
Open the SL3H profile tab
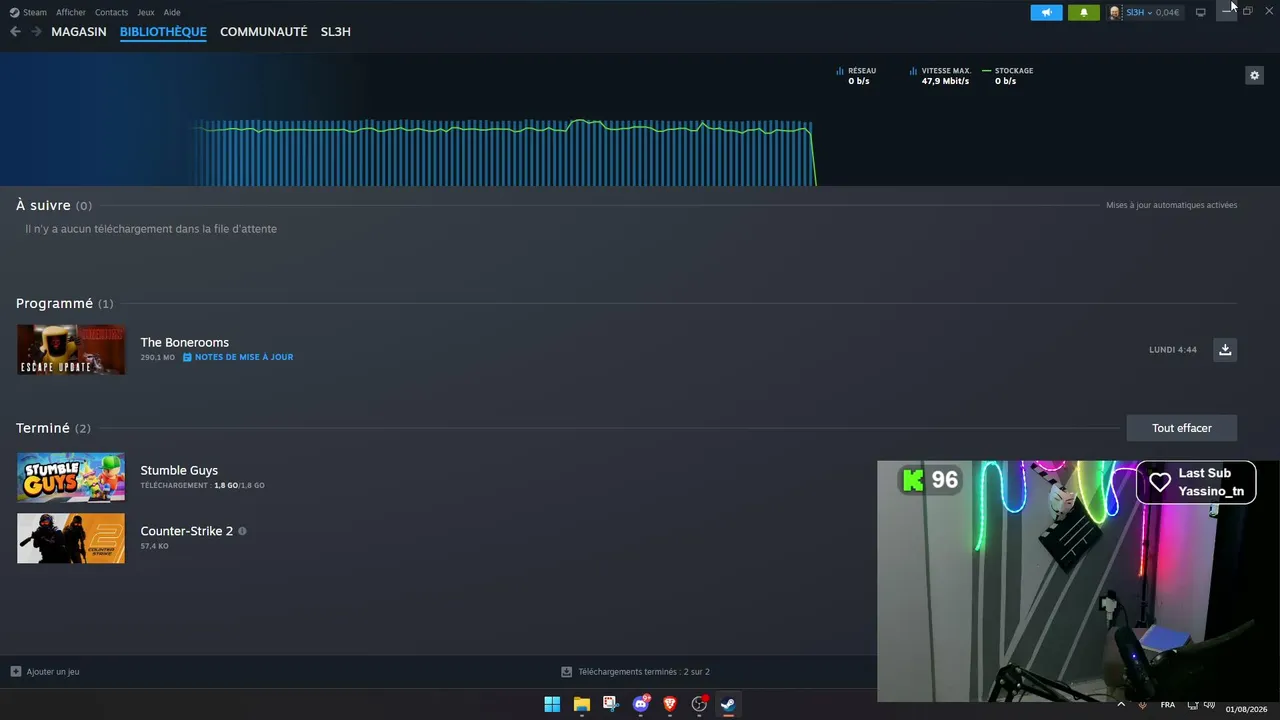[x=336, y=32]
